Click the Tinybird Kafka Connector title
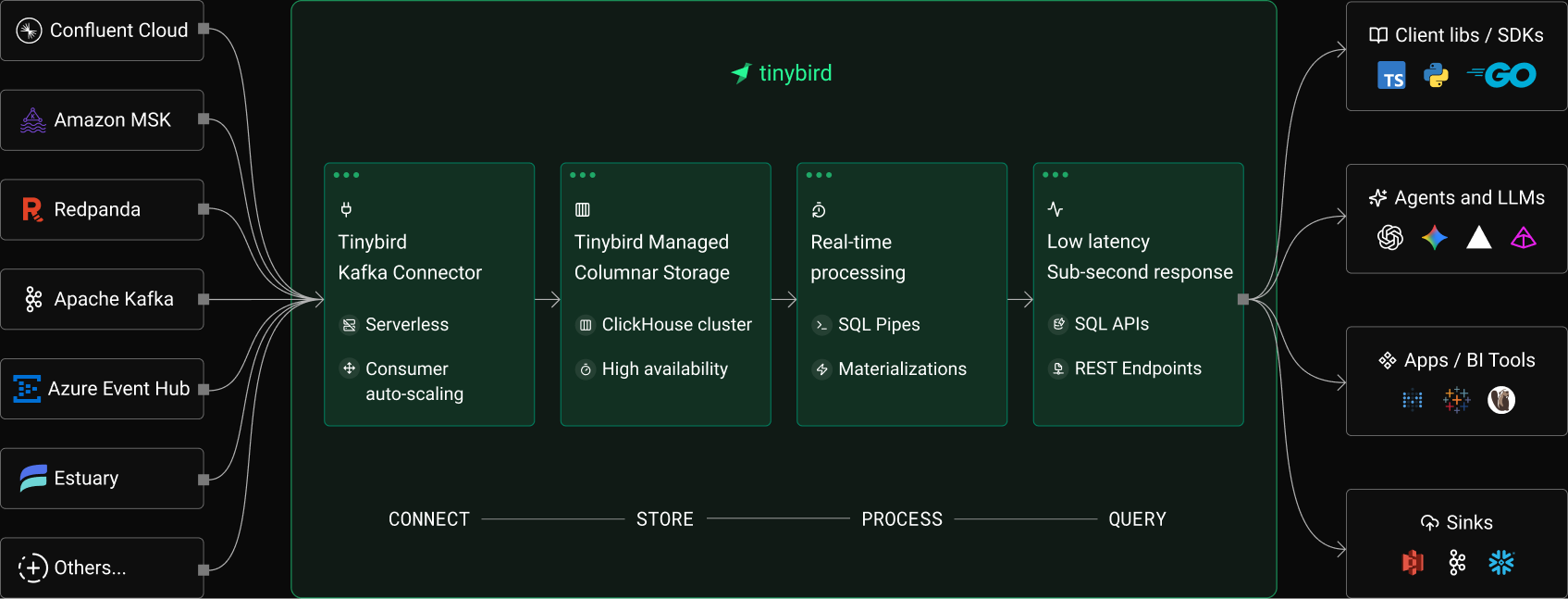 click(x=410, y=257)
